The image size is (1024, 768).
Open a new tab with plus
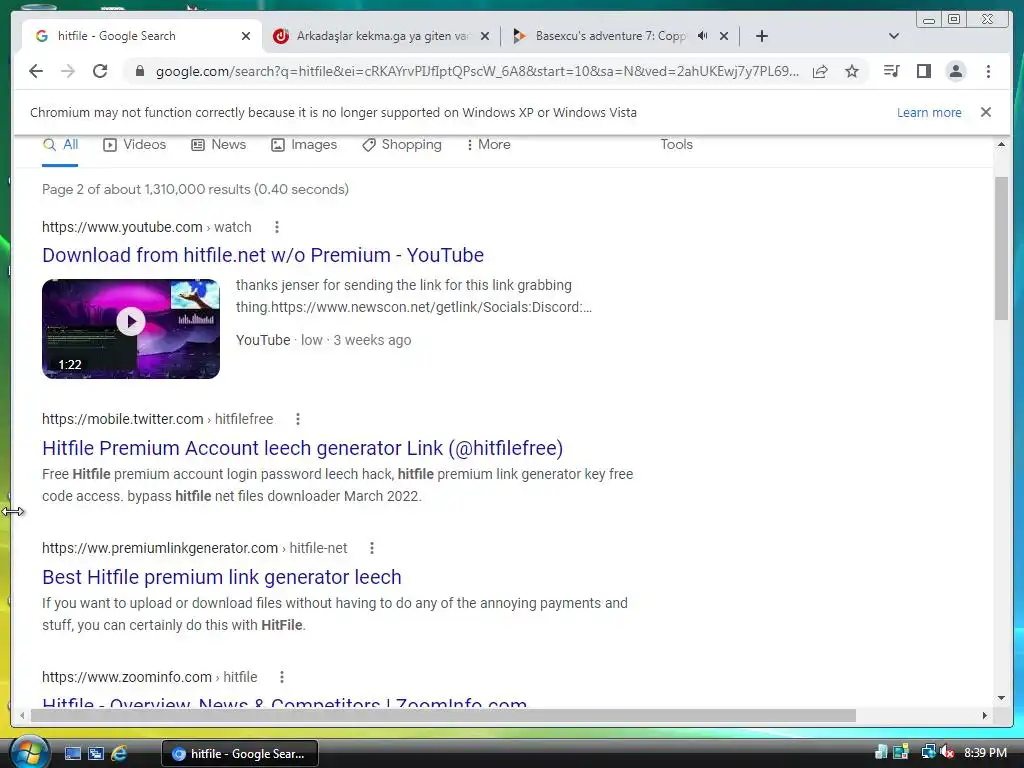click(761, 36)
